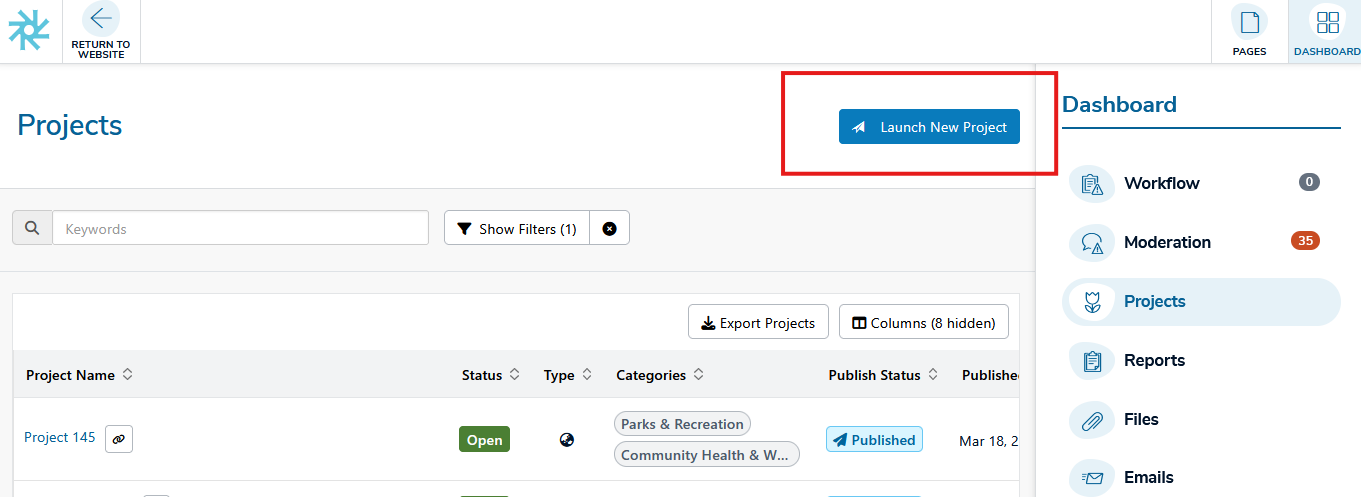Click the snowflake site logo
Image resolution: width=1361 pixels, height=497 pixels.
point(29,30)
